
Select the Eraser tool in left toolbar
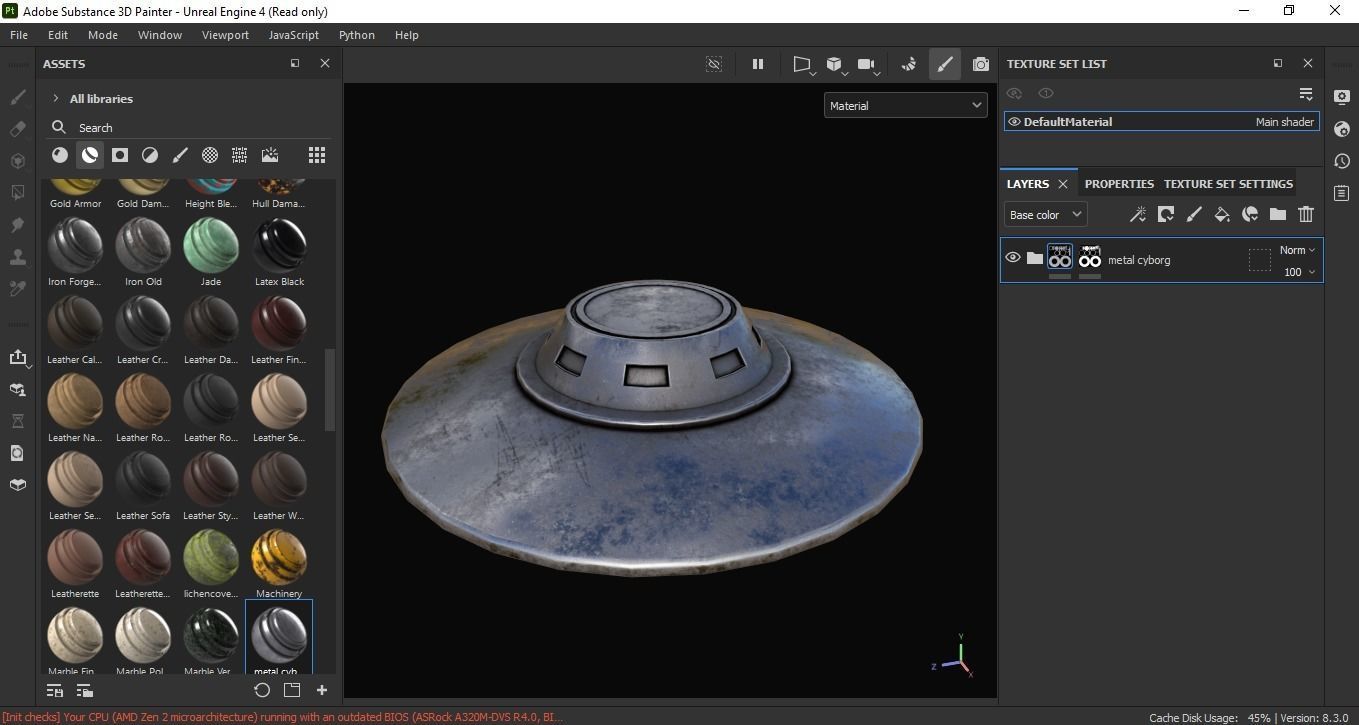point(17,129)
